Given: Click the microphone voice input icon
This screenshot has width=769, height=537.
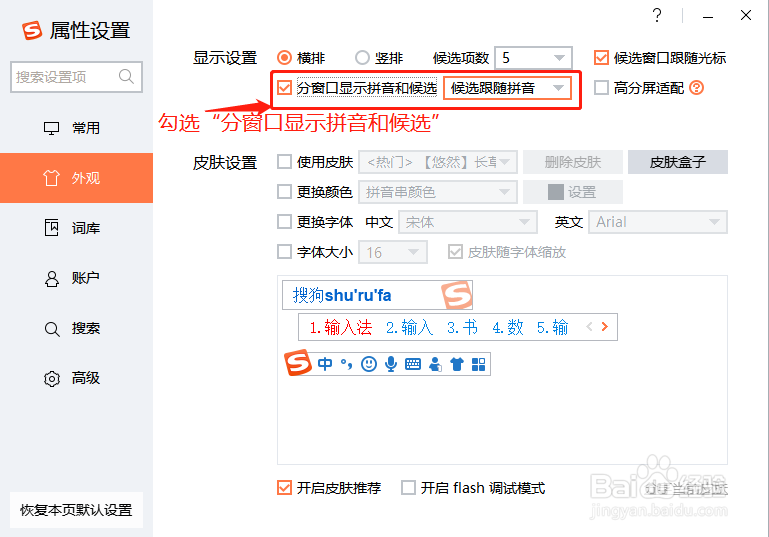Looking at the screenshot, I should (391, 364).
